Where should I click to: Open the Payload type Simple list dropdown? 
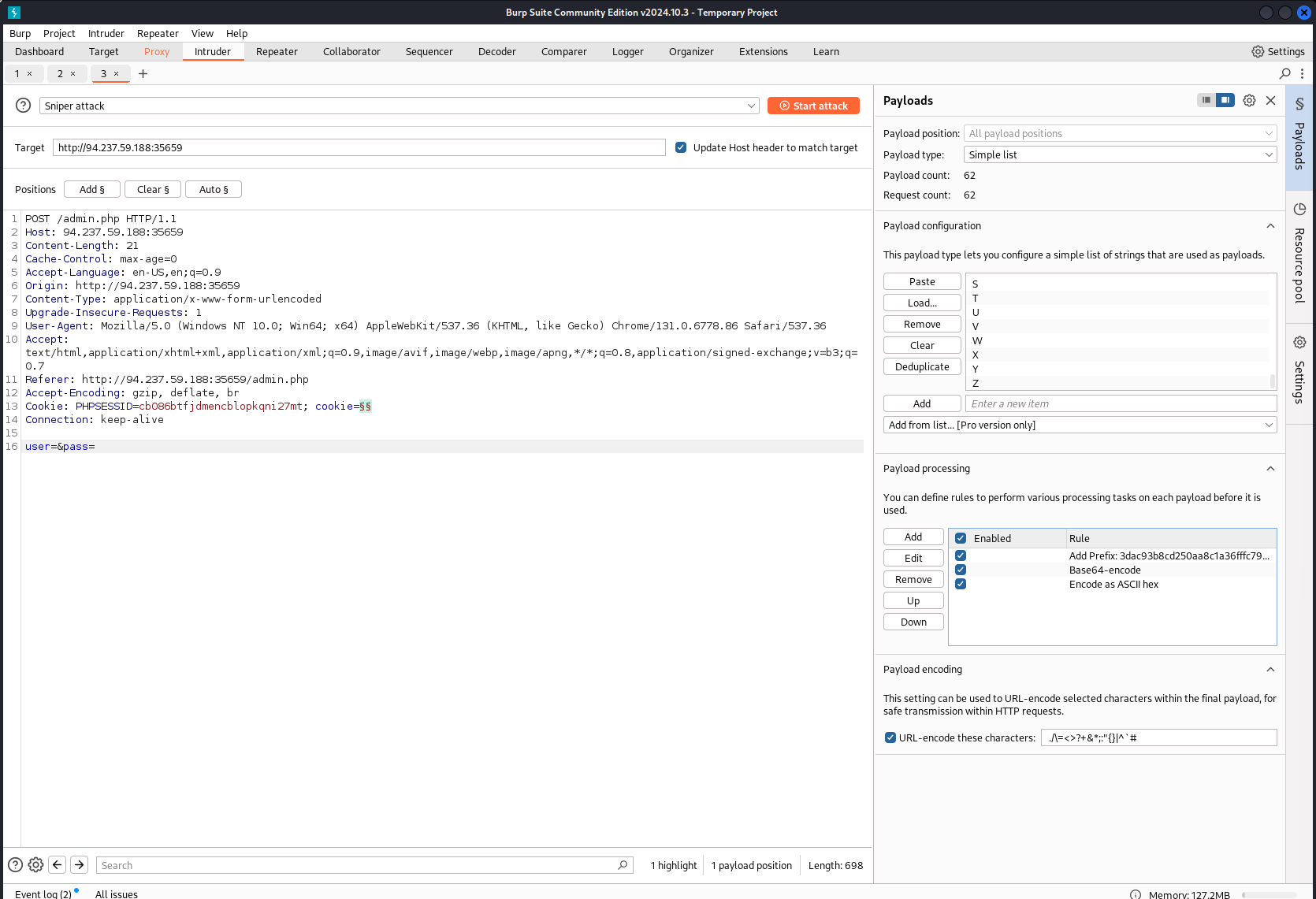point(1120,154)
